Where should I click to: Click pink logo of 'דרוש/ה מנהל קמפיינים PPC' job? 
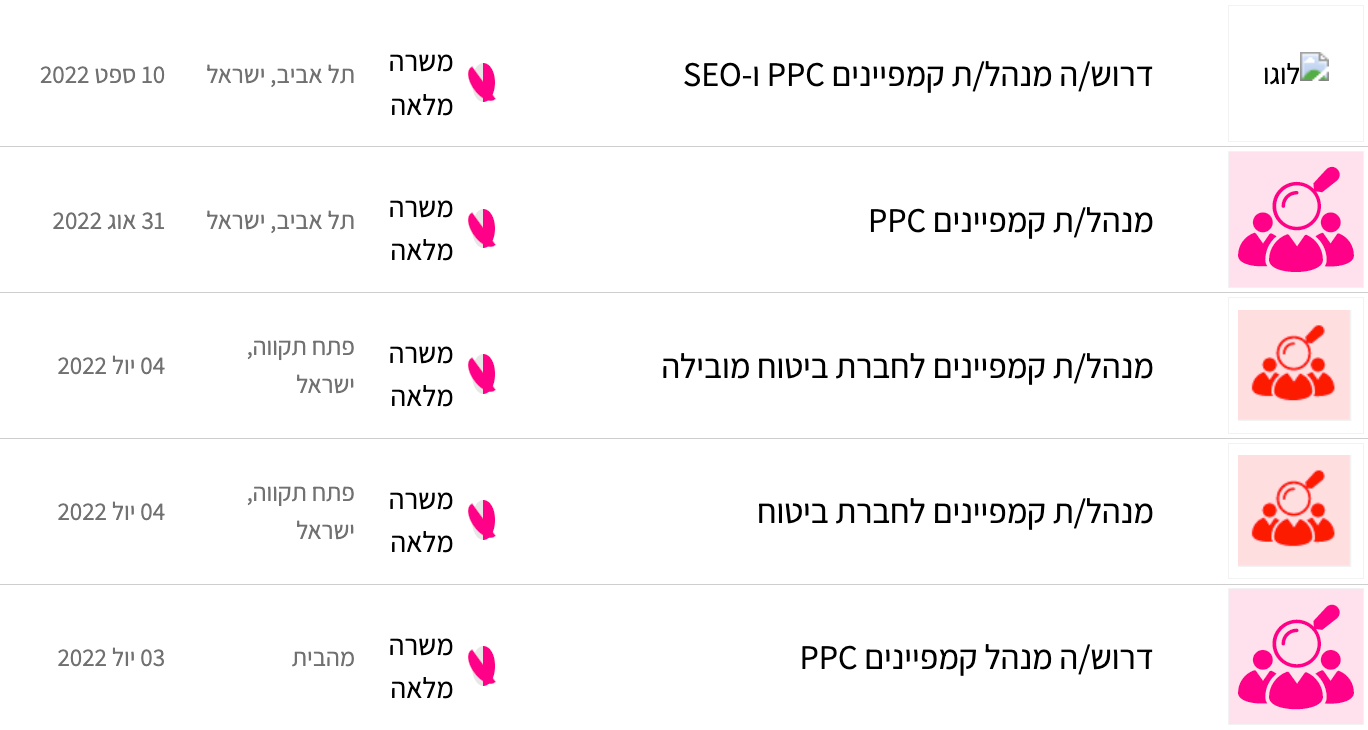pos(1296,656)
